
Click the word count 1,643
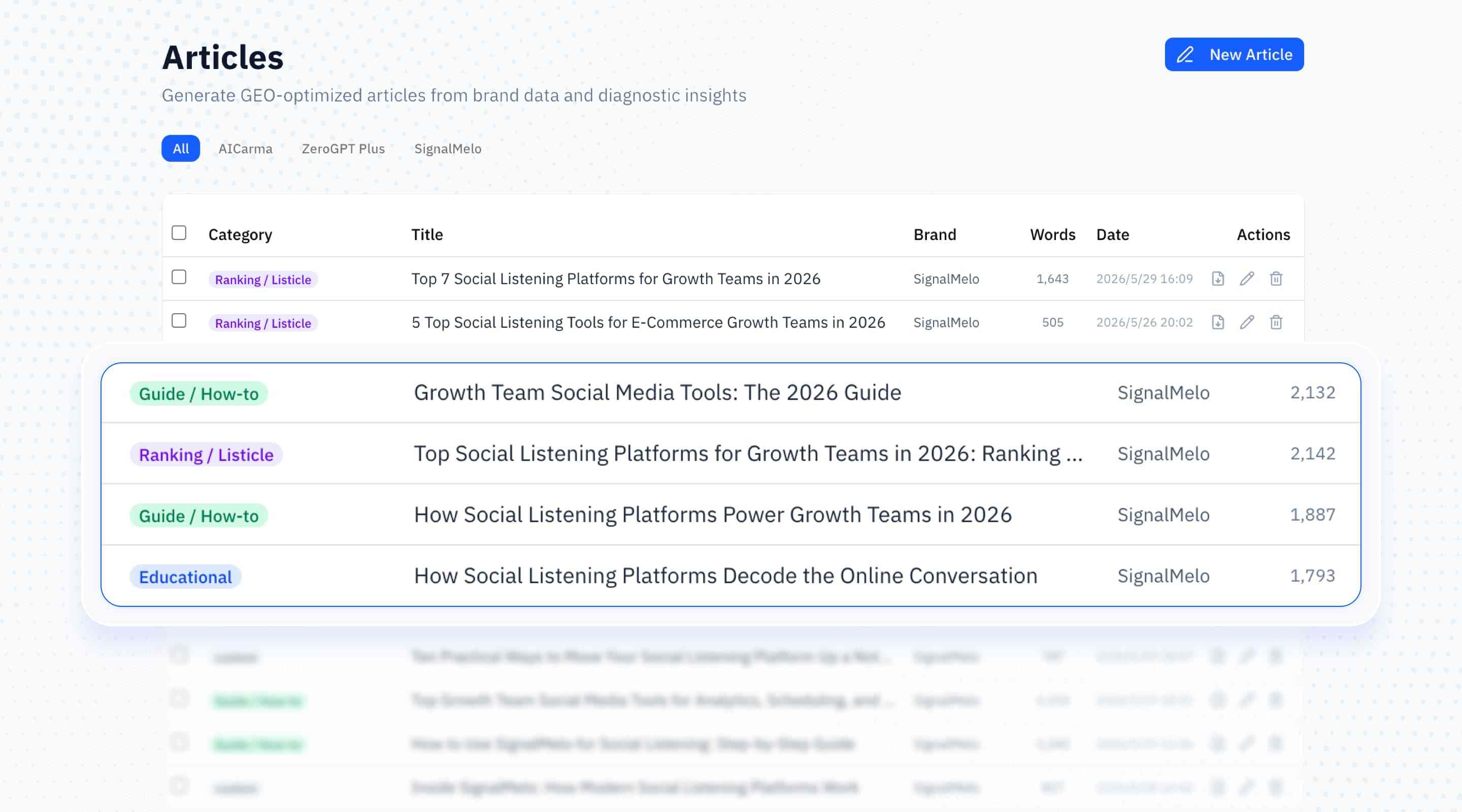click(1052, 279)
